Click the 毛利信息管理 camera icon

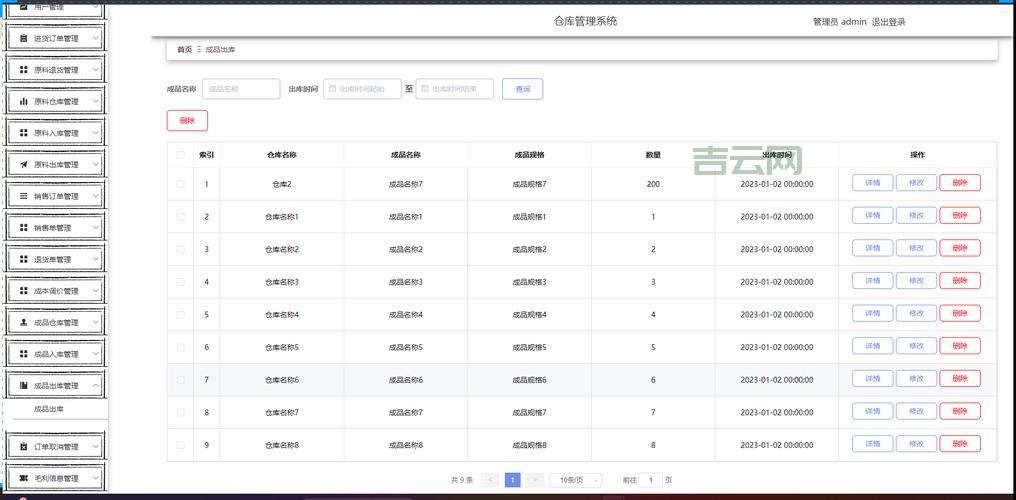24,478
